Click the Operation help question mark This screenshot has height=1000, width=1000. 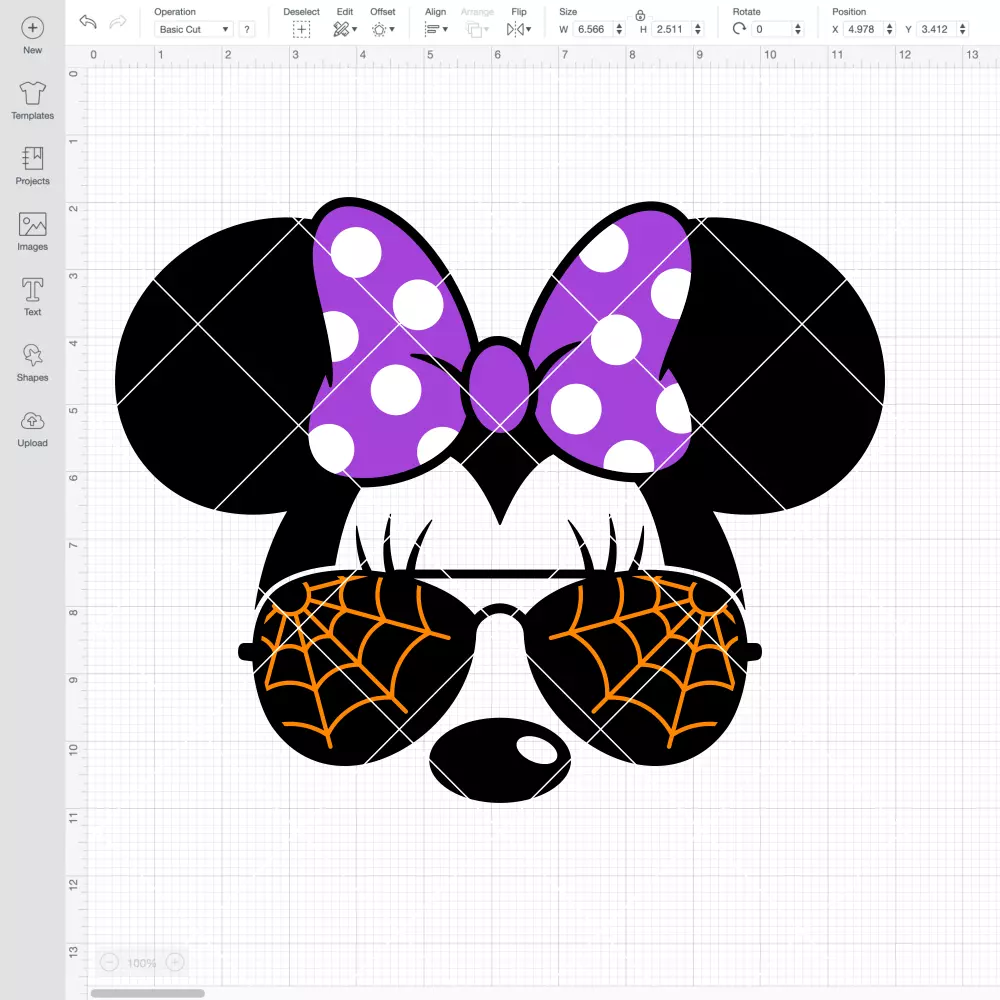click(x=247, y=29)
